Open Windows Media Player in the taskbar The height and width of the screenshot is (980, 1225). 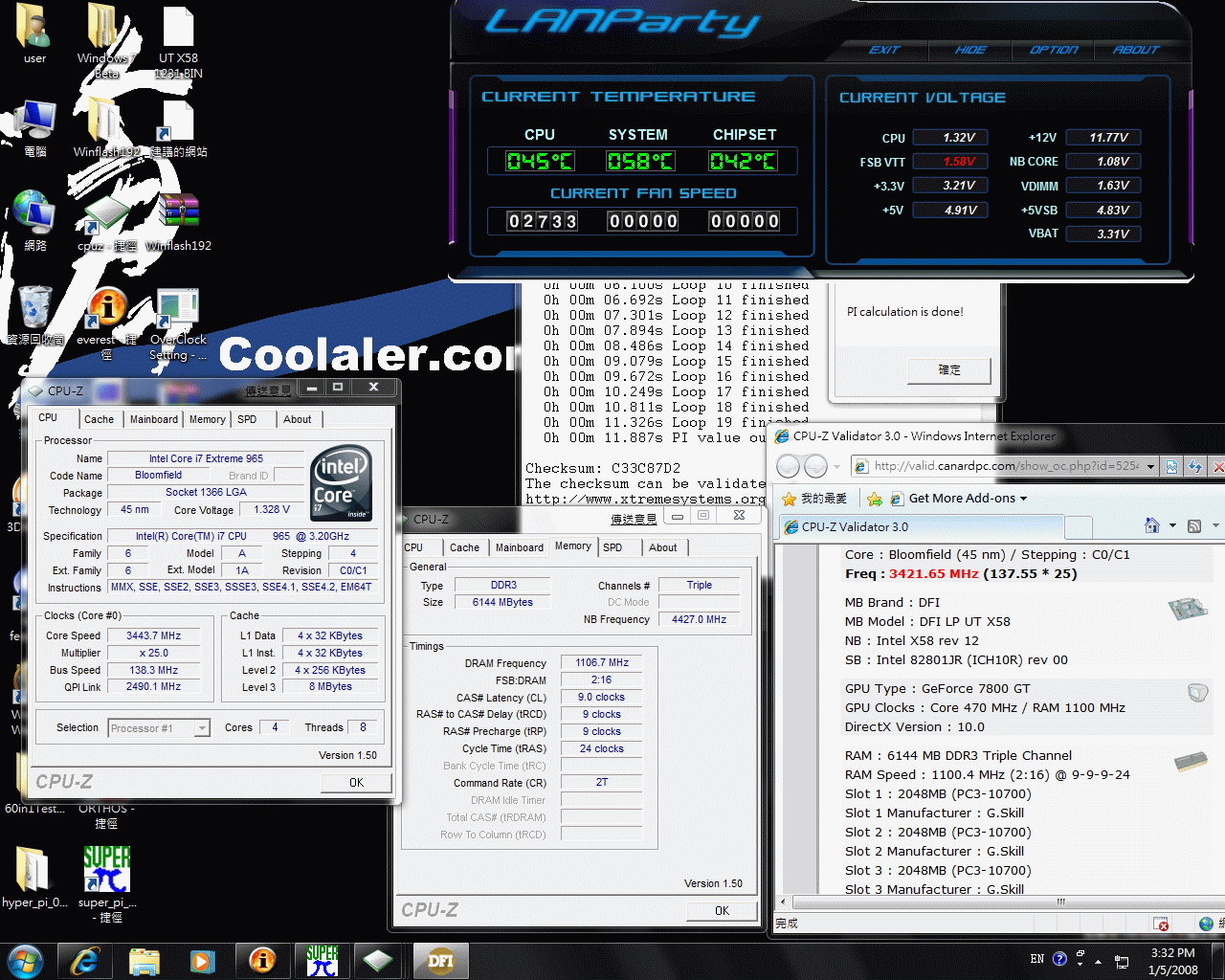[202, 961]
